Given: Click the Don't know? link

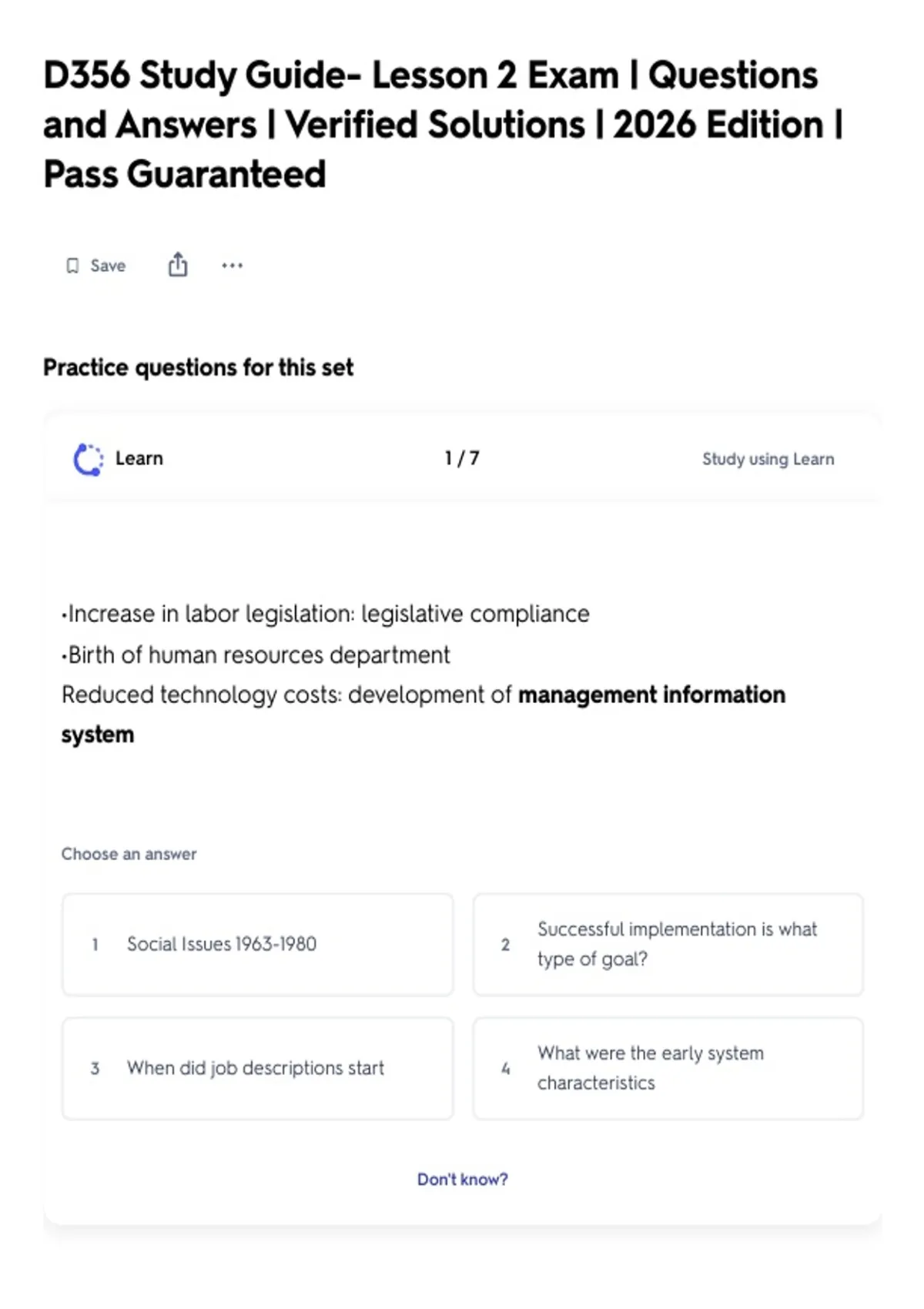Looking at the screenshot, I should [463, 1179].
